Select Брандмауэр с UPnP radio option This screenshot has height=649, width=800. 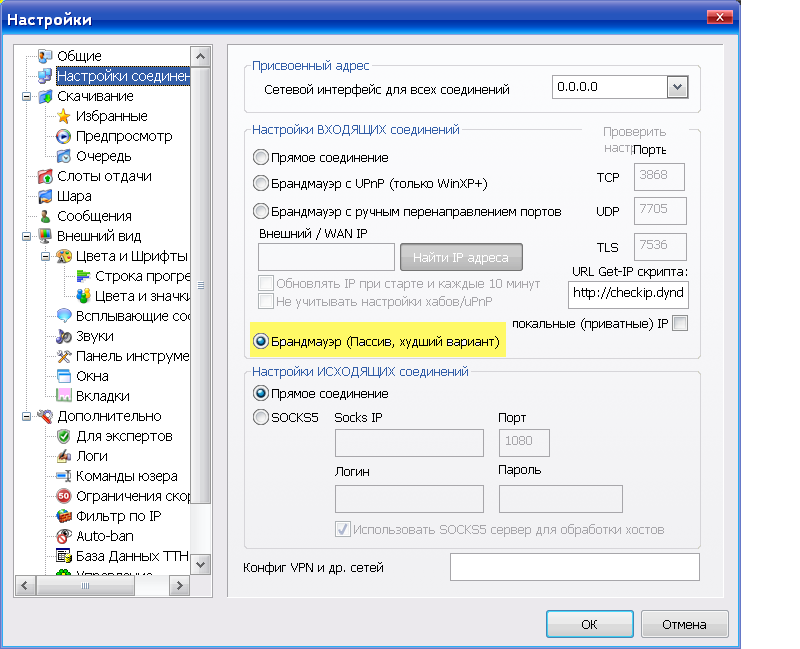point(261,184)
